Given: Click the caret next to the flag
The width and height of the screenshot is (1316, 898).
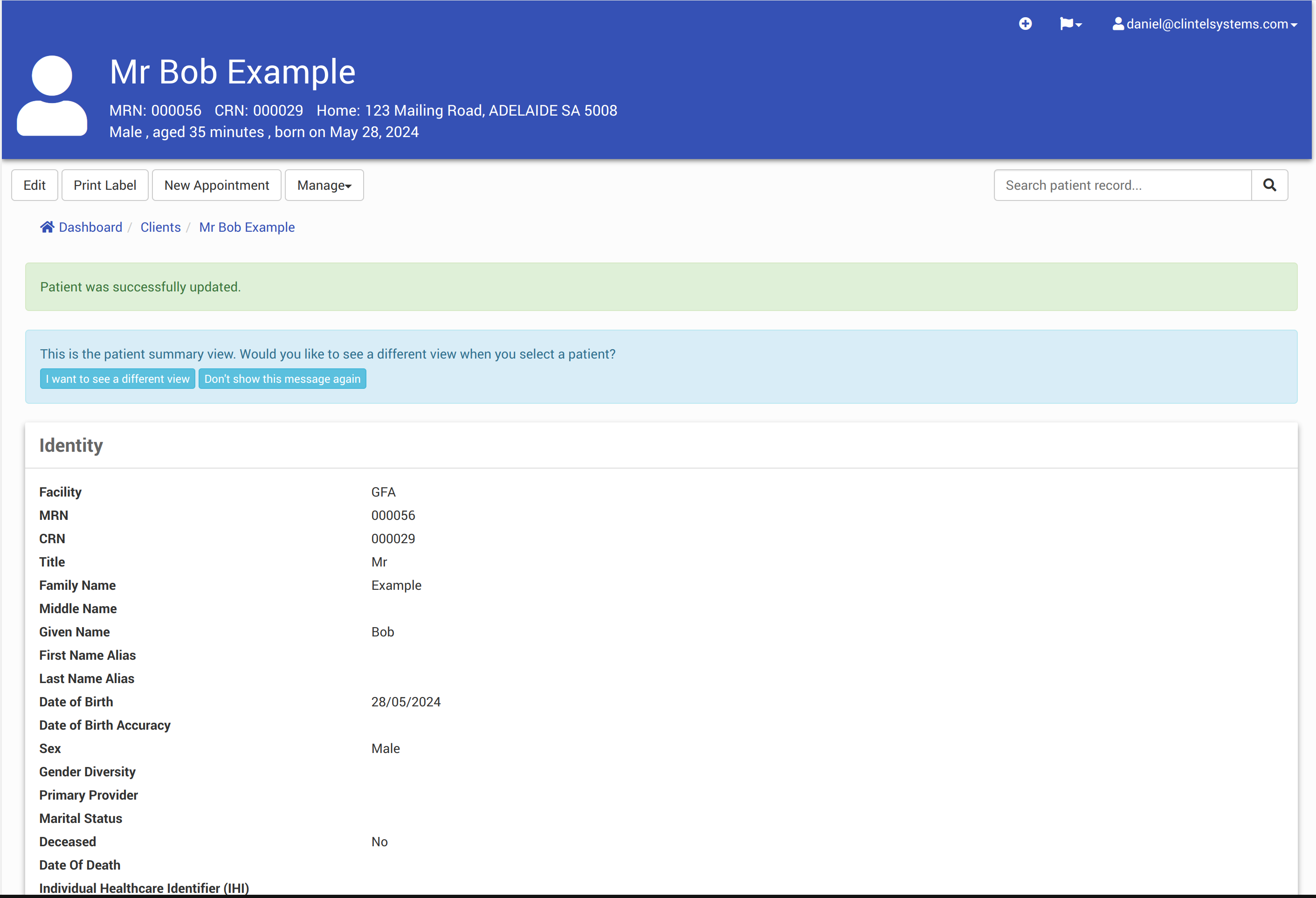Looking at the screenshot, I should 1079,25.
